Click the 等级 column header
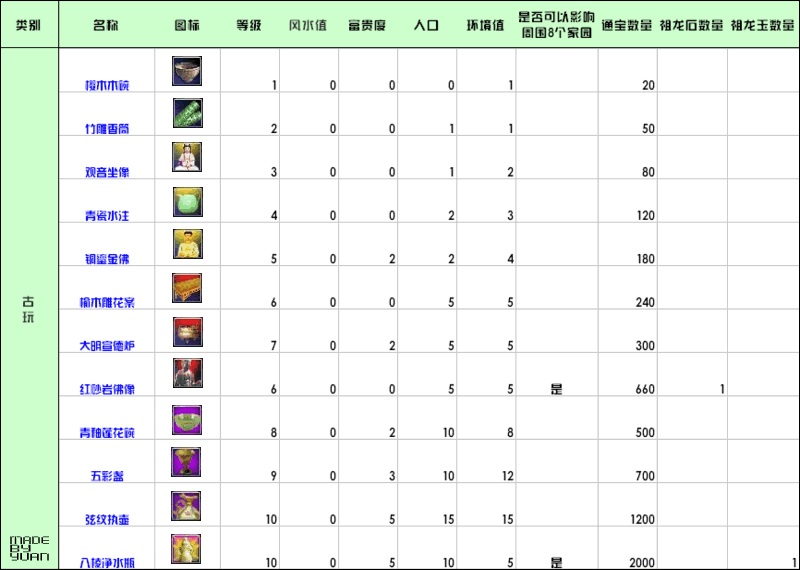Viewport: 800px width, 570px height. click(x=249, y=25)
